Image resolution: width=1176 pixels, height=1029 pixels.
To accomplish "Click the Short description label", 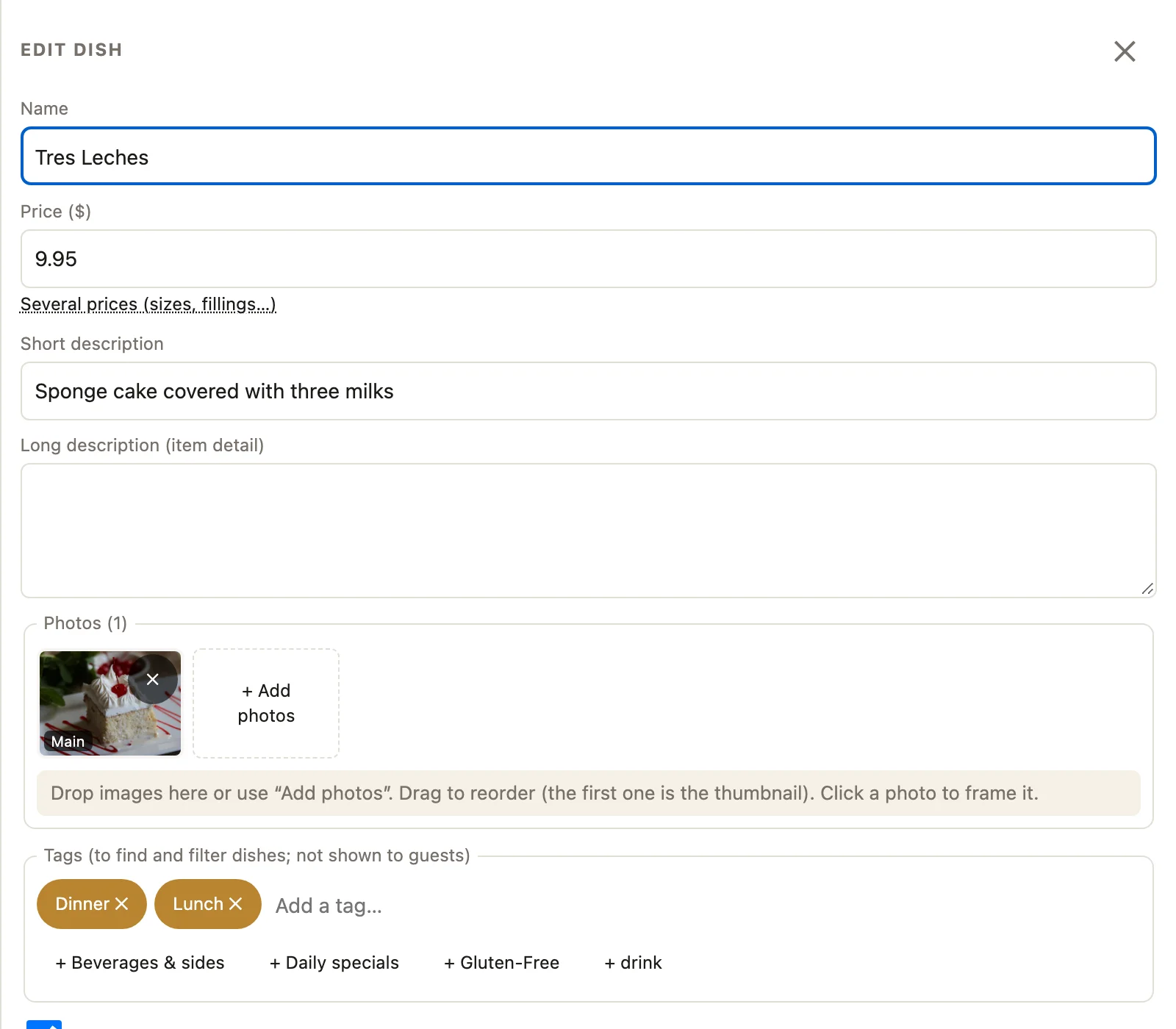I will (92, 344).
